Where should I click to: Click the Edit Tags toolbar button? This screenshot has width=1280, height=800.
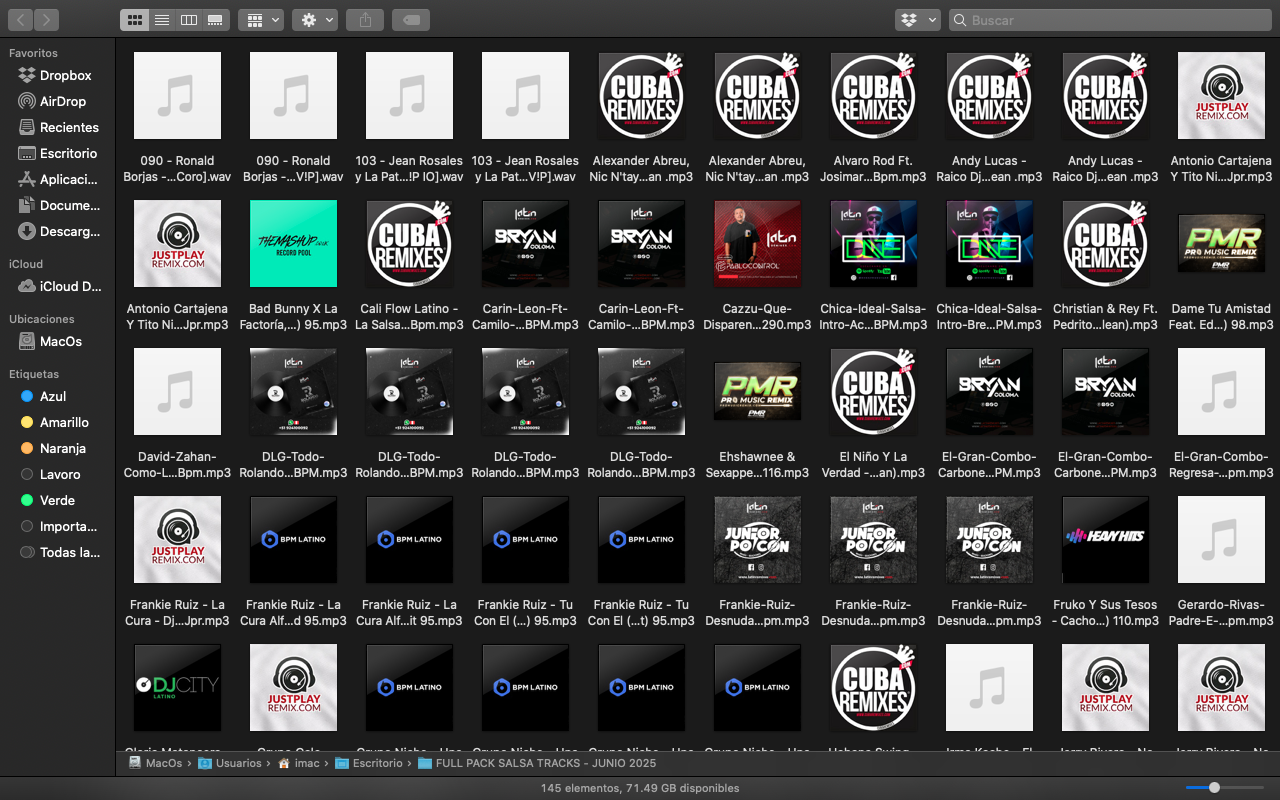tap(411, 20)
